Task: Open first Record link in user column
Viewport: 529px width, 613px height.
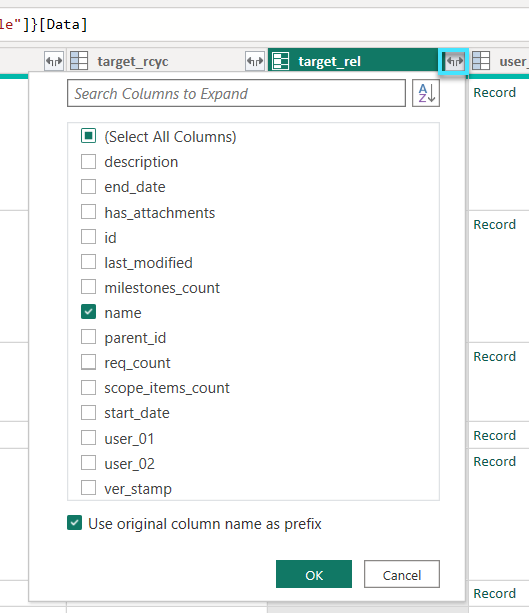Action: 495,93
